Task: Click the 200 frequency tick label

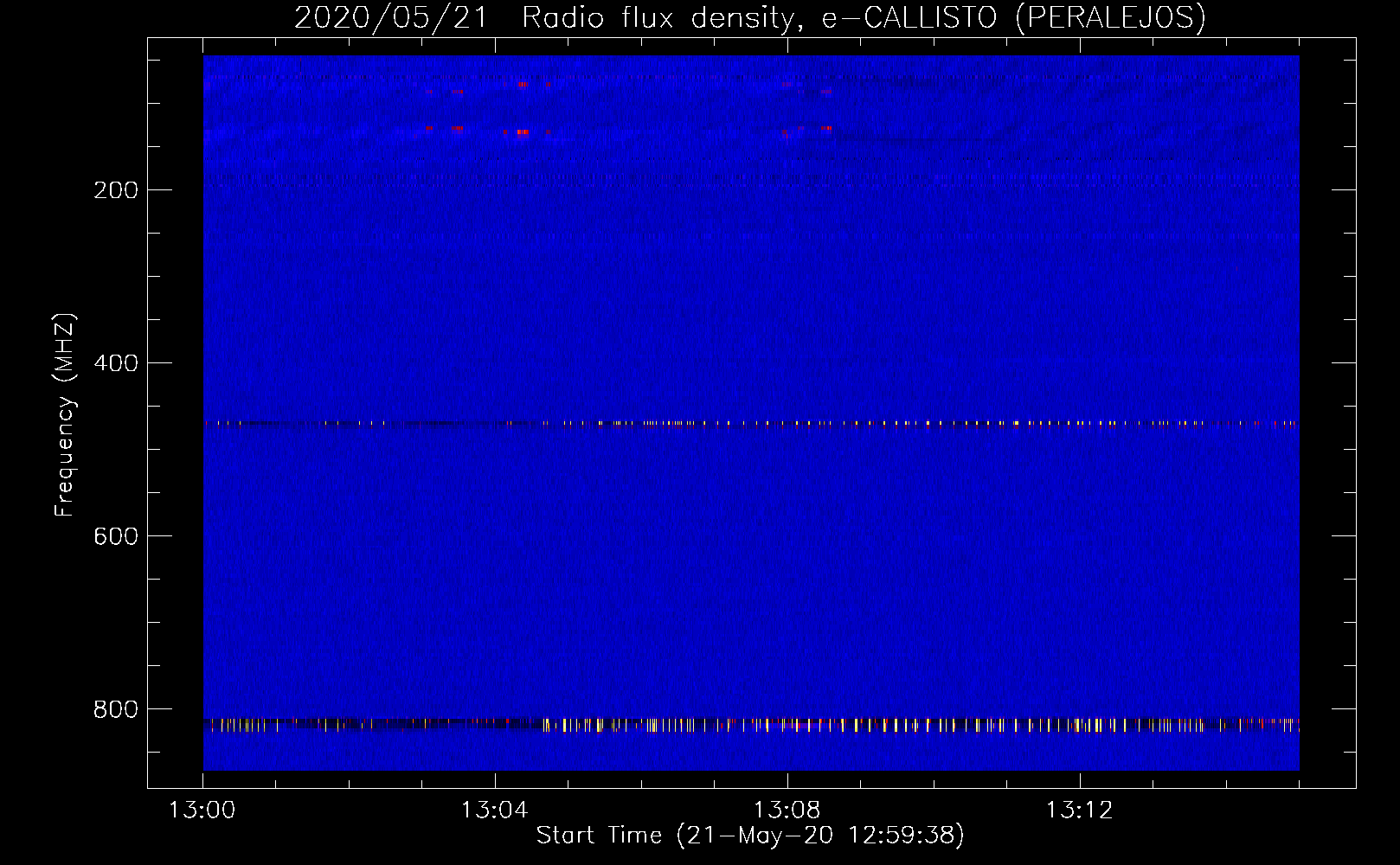Action: coord(116,190)
